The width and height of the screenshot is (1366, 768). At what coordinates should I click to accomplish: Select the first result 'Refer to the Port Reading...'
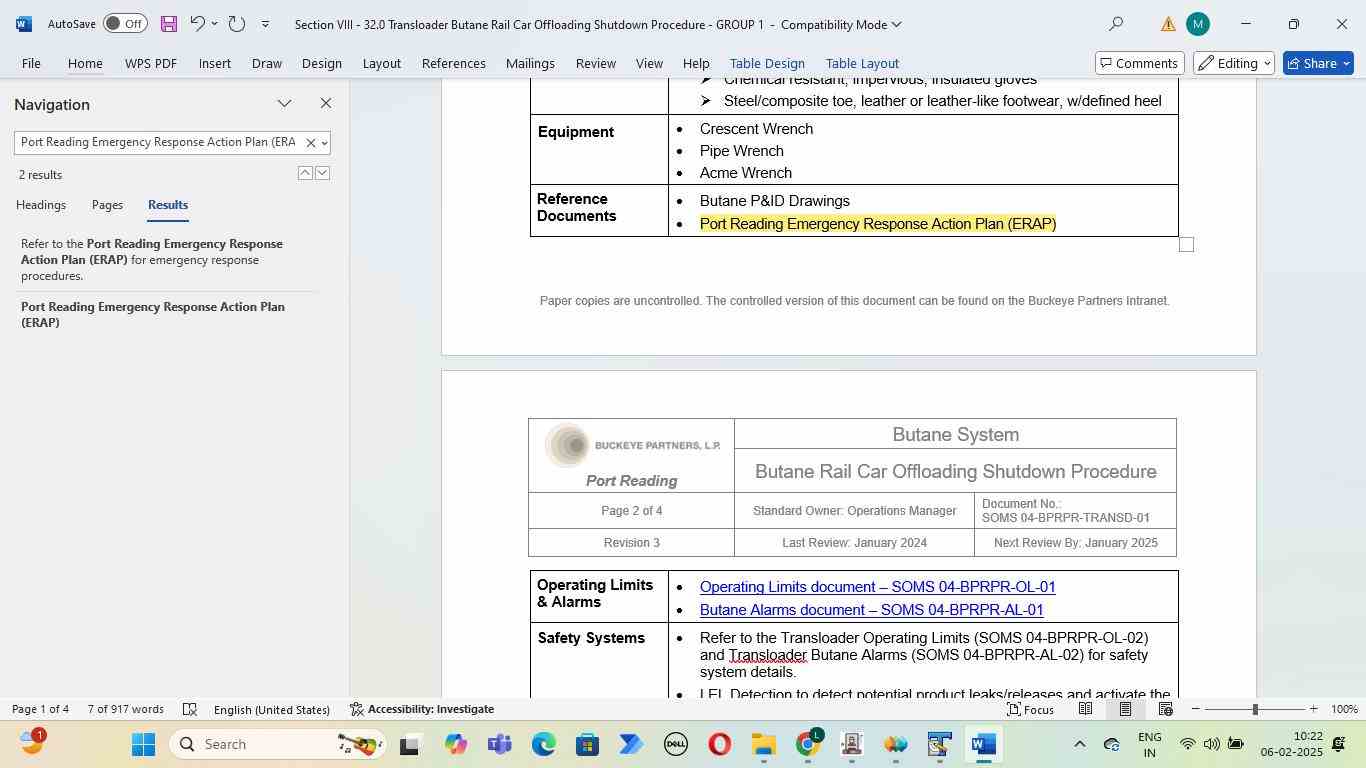coord(165,260)
